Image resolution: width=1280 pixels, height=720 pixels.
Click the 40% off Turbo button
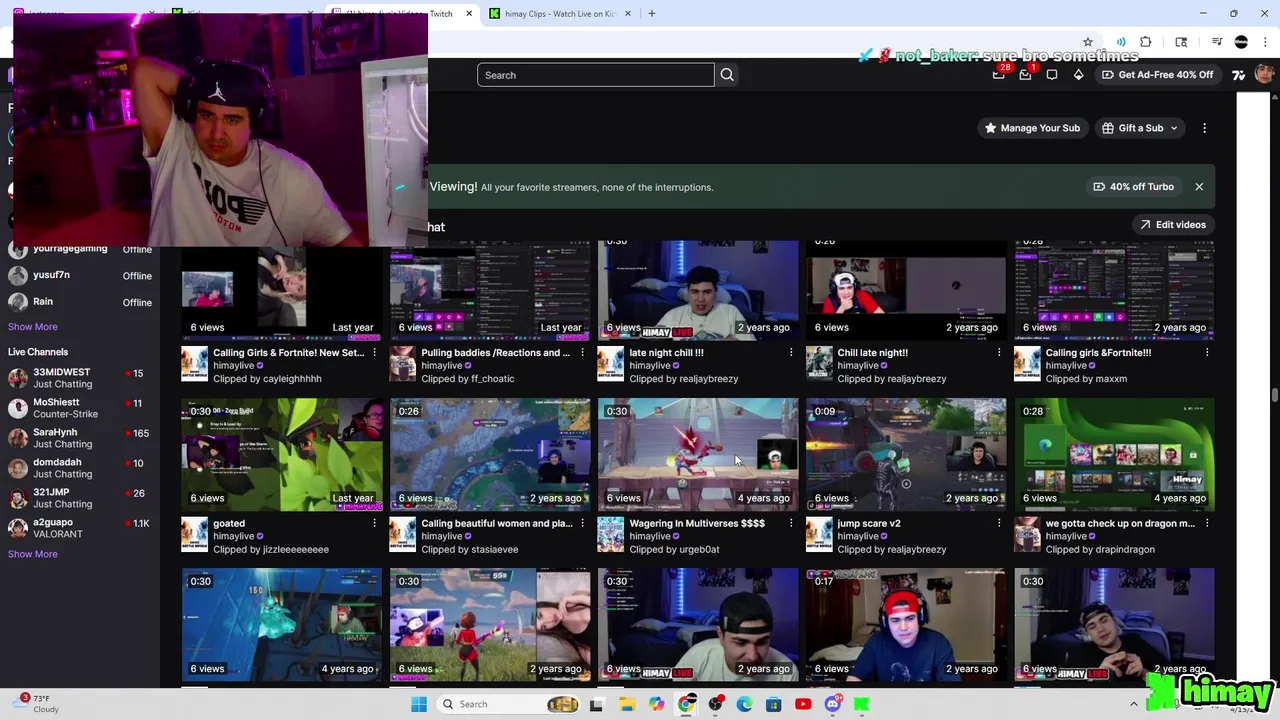pyautogui.click(x=1133, y=187)
